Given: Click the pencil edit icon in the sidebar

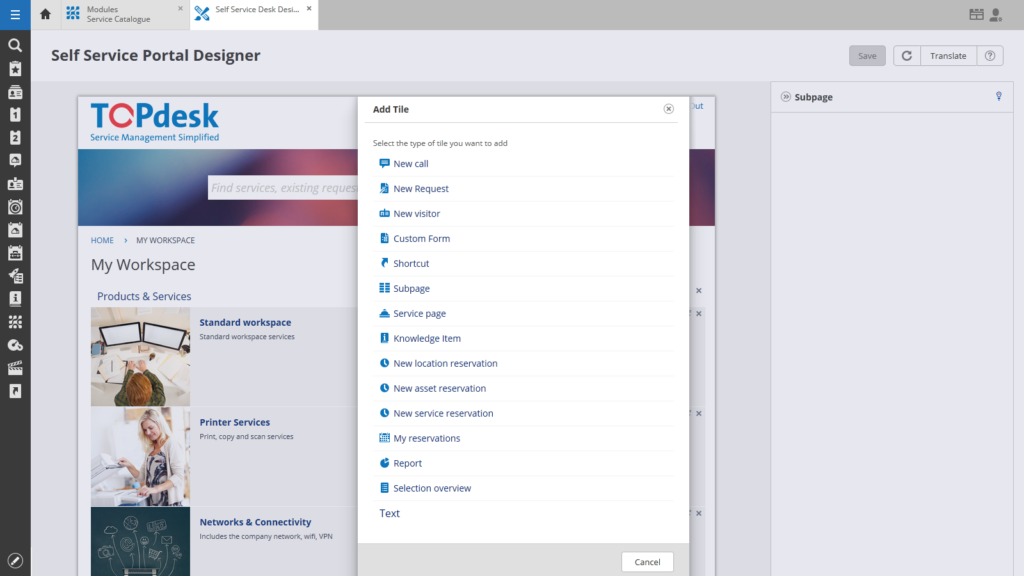Looking at the screenshot, I should (15, 559).
